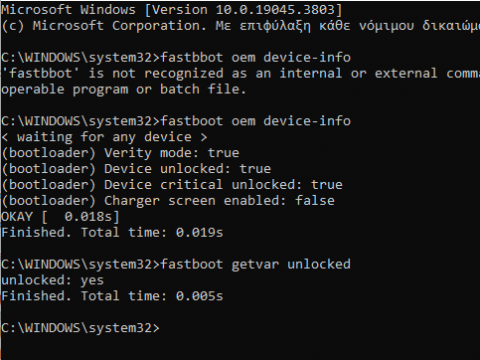
Task: Click the empty console area below the prompt
Action: pyautogui.click(x=240, y=348)
